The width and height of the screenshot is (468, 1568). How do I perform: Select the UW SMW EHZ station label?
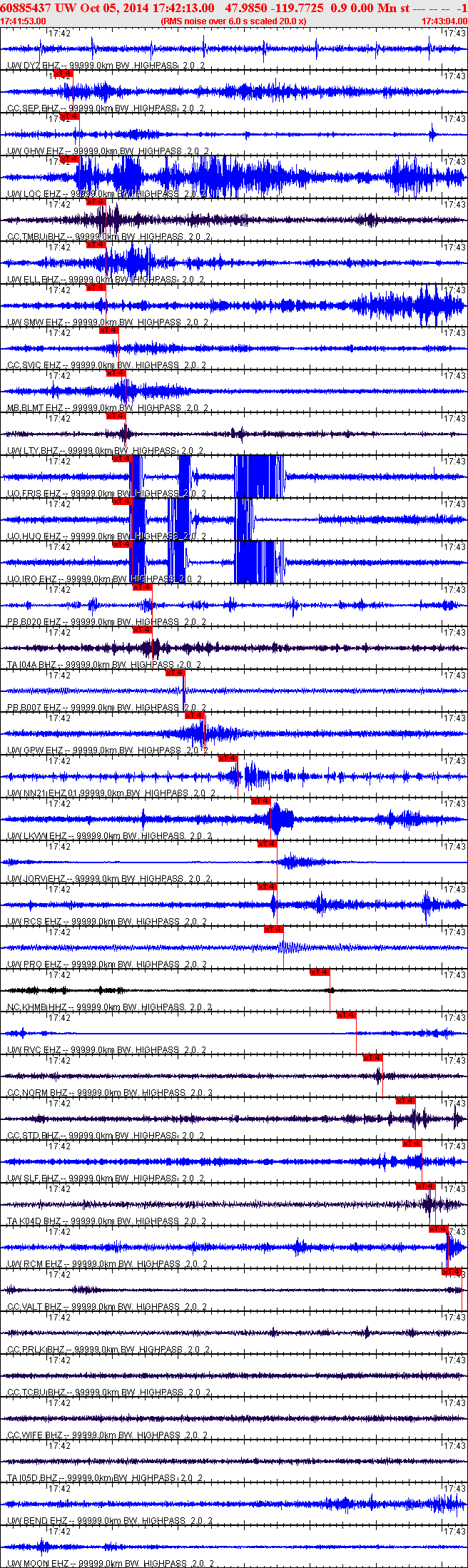(35, 322)
